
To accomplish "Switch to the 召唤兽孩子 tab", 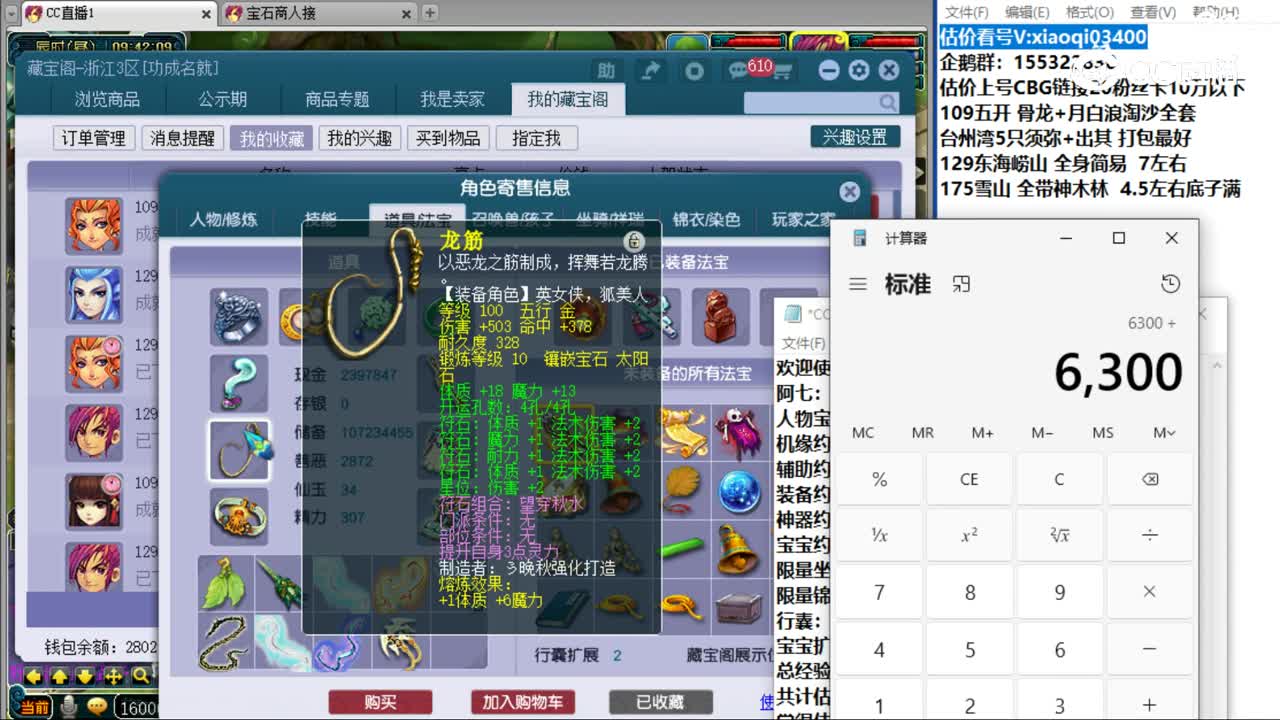I will click(514, 221).
